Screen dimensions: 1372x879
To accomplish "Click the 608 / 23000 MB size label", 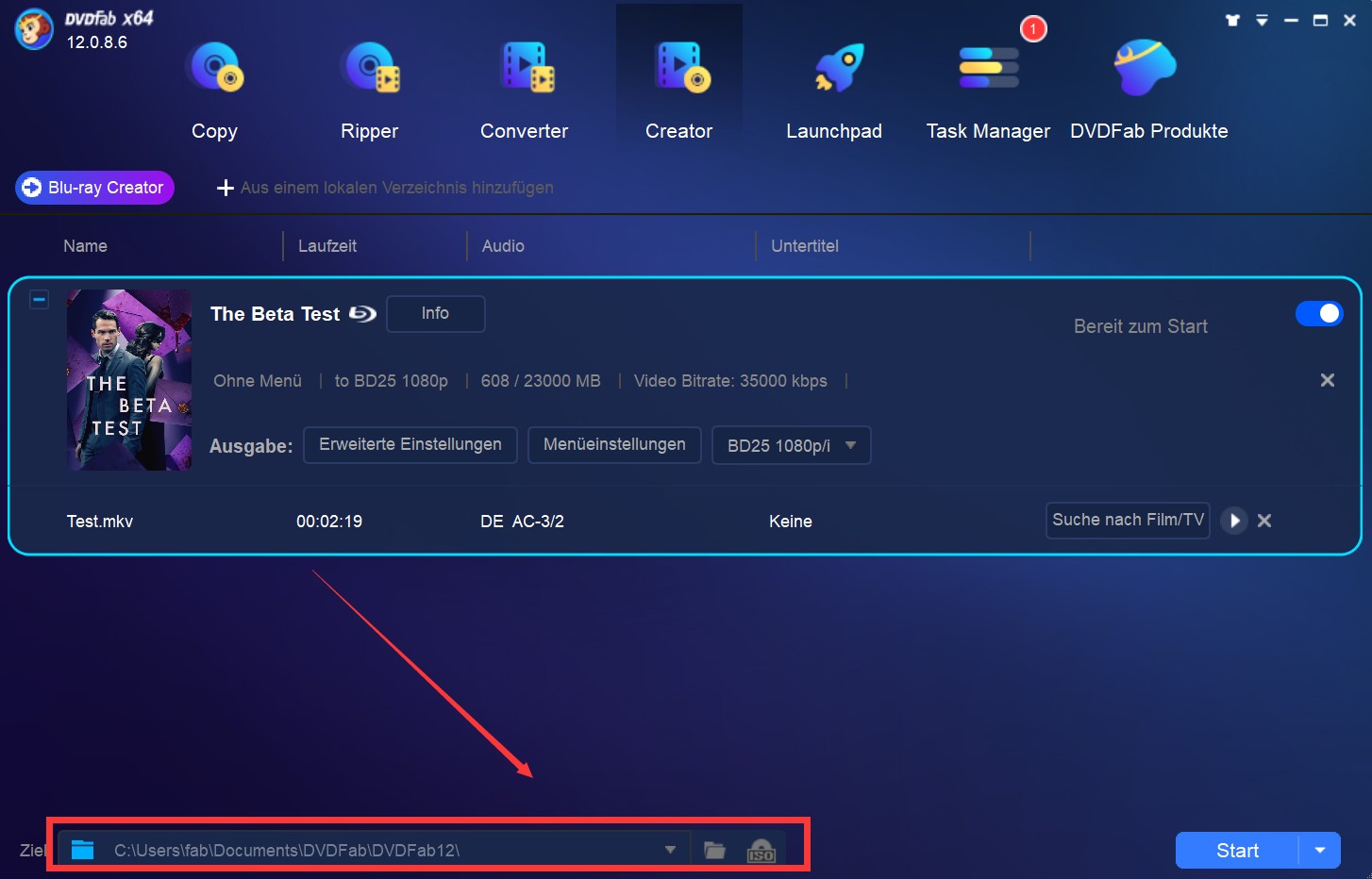I will [x=541, y=381].
